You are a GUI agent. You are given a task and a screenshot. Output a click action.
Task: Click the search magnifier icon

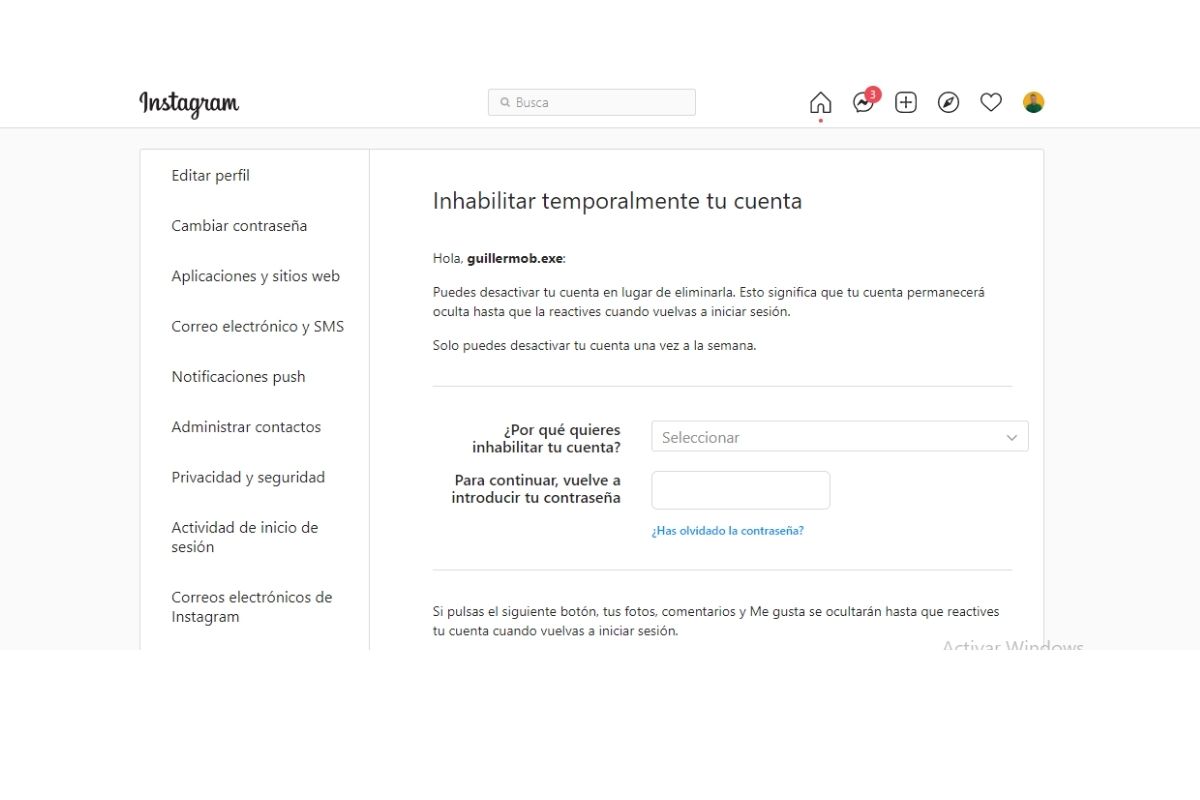pyautogui.click(x=506, y=102)
